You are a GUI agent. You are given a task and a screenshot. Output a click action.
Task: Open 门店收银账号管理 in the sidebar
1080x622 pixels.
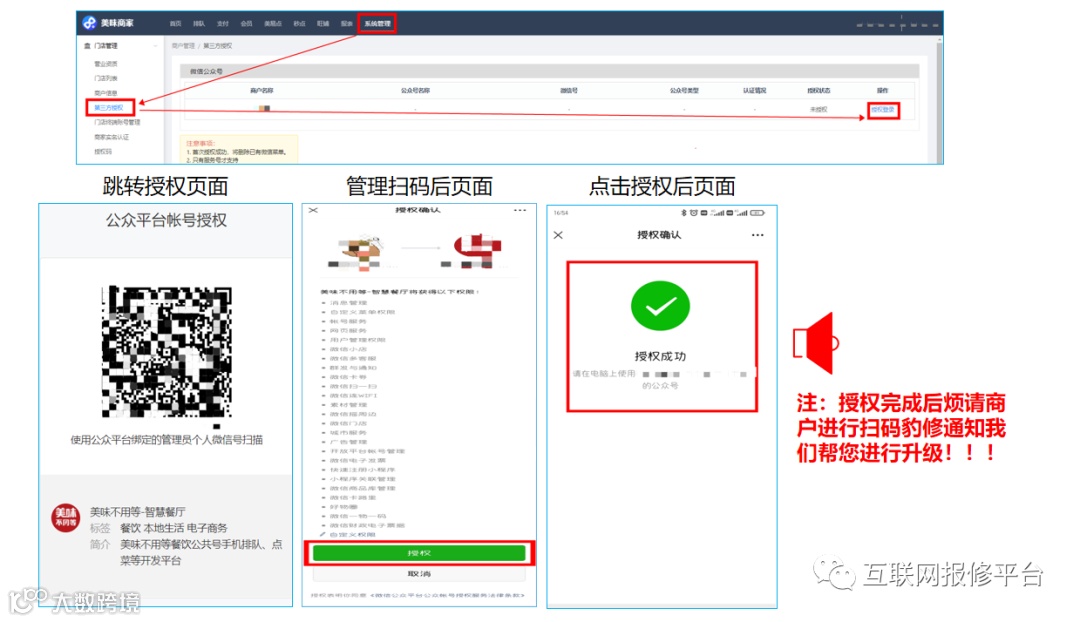click(117, 122)
